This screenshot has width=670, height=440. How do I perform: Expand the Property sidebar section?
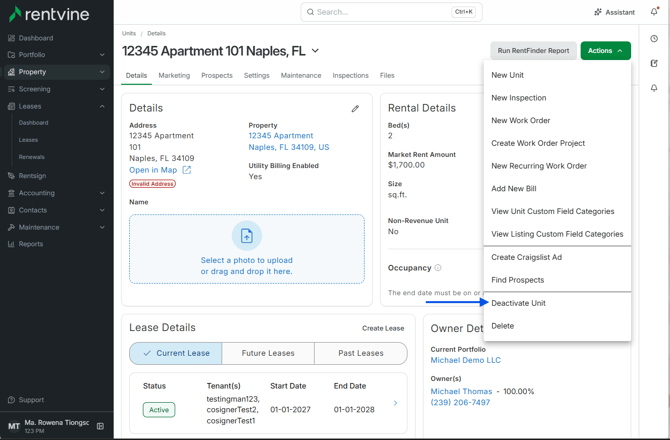pos(102,72)
